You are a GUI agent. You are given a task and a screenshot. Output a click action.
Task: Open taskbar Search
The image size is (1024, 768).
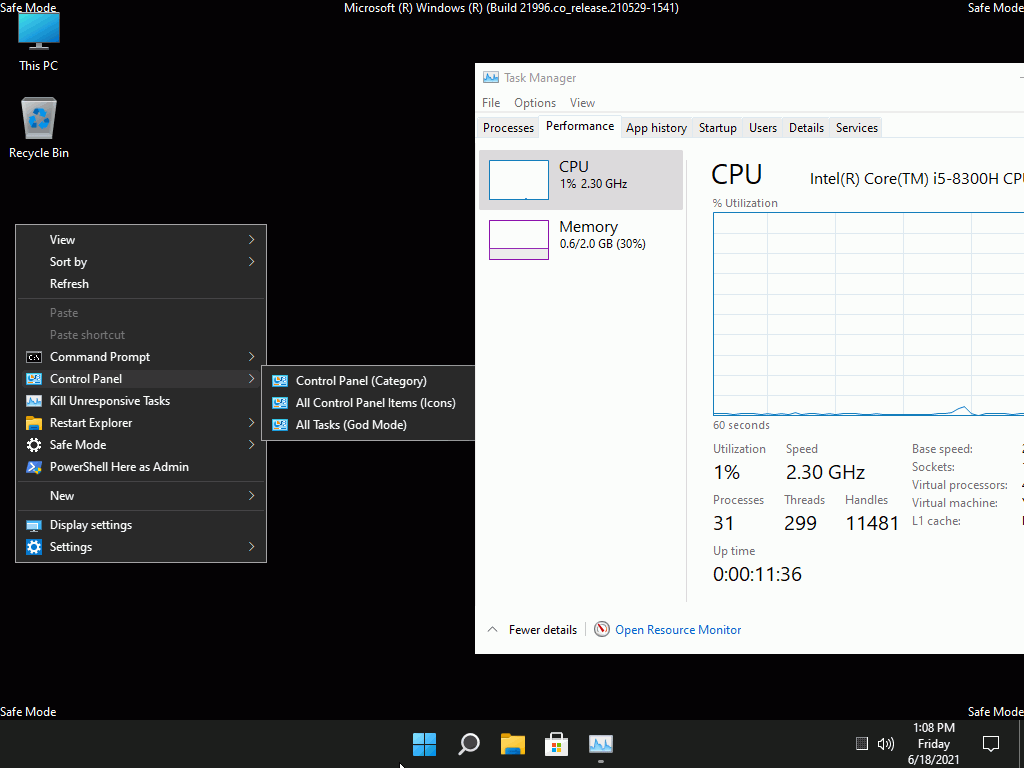point(469,744)
